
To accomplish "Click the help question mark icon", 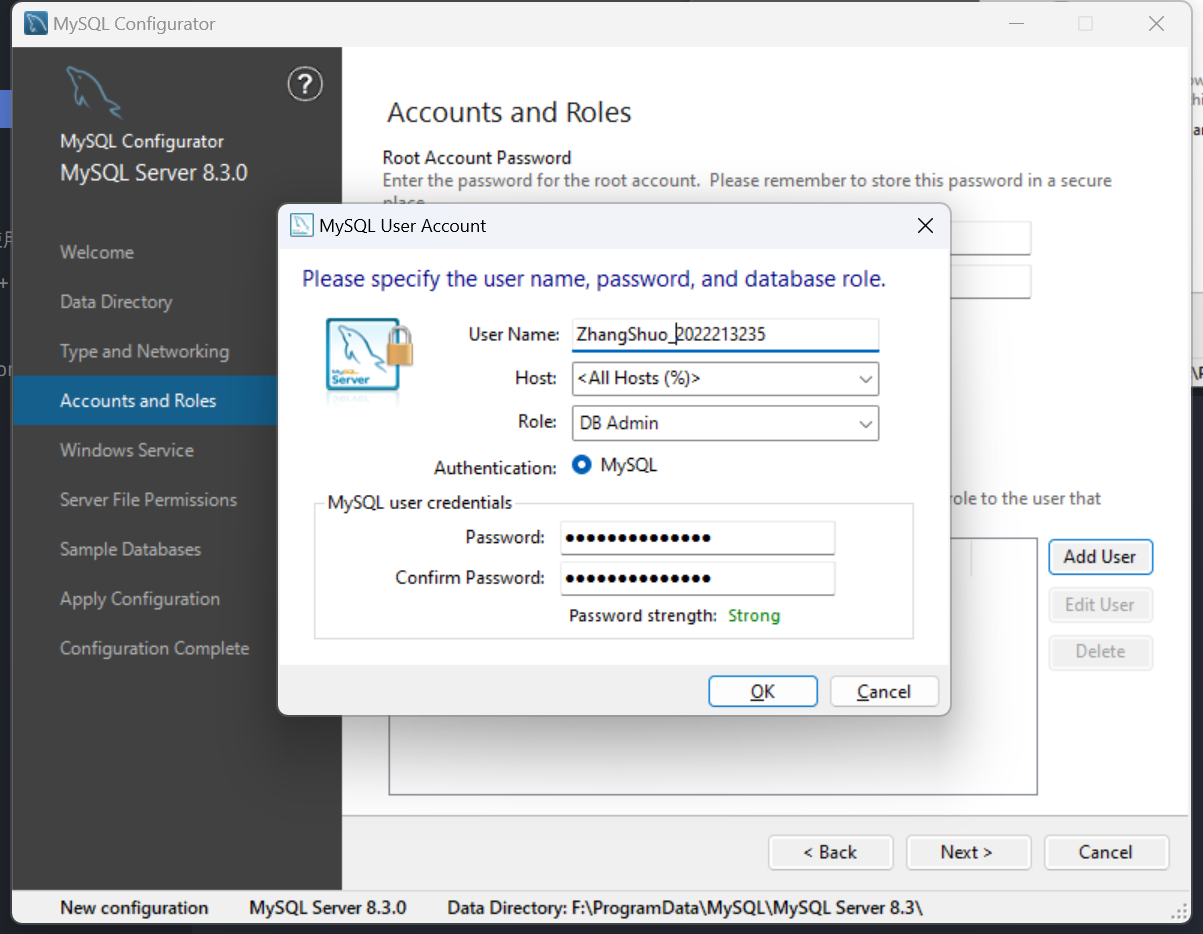I will point(305,85).
